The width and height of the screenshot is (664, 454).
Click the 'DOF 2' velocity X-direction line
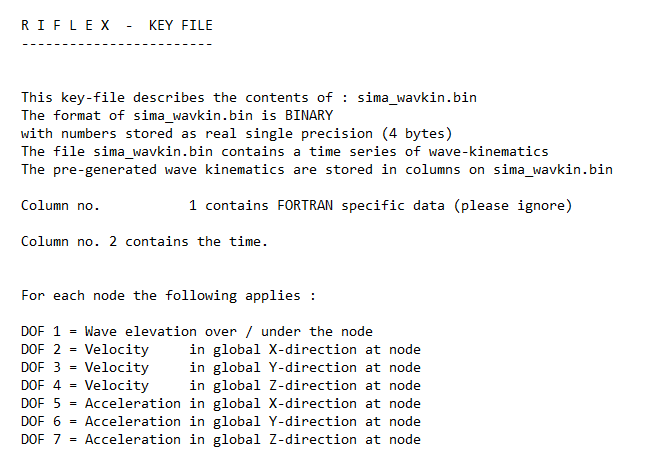(220, 349)
